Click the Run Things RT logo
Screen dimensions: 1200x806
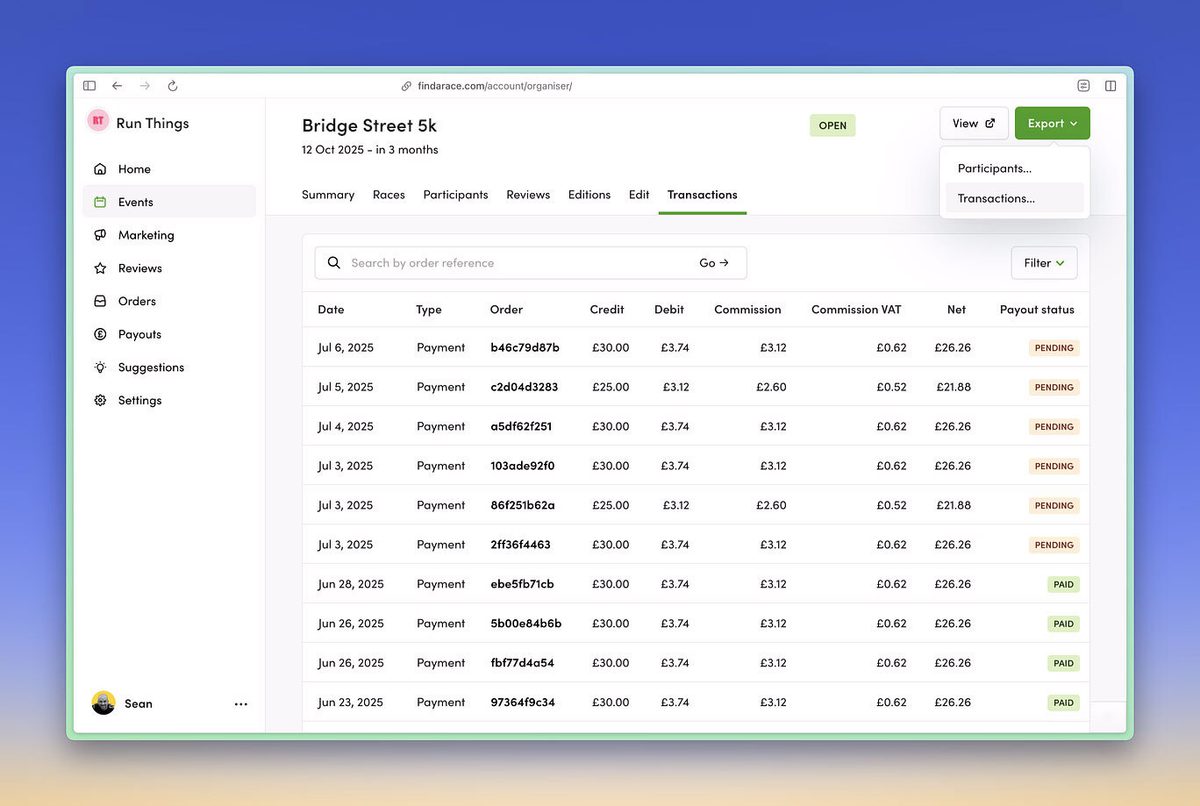tap(98, 122)
